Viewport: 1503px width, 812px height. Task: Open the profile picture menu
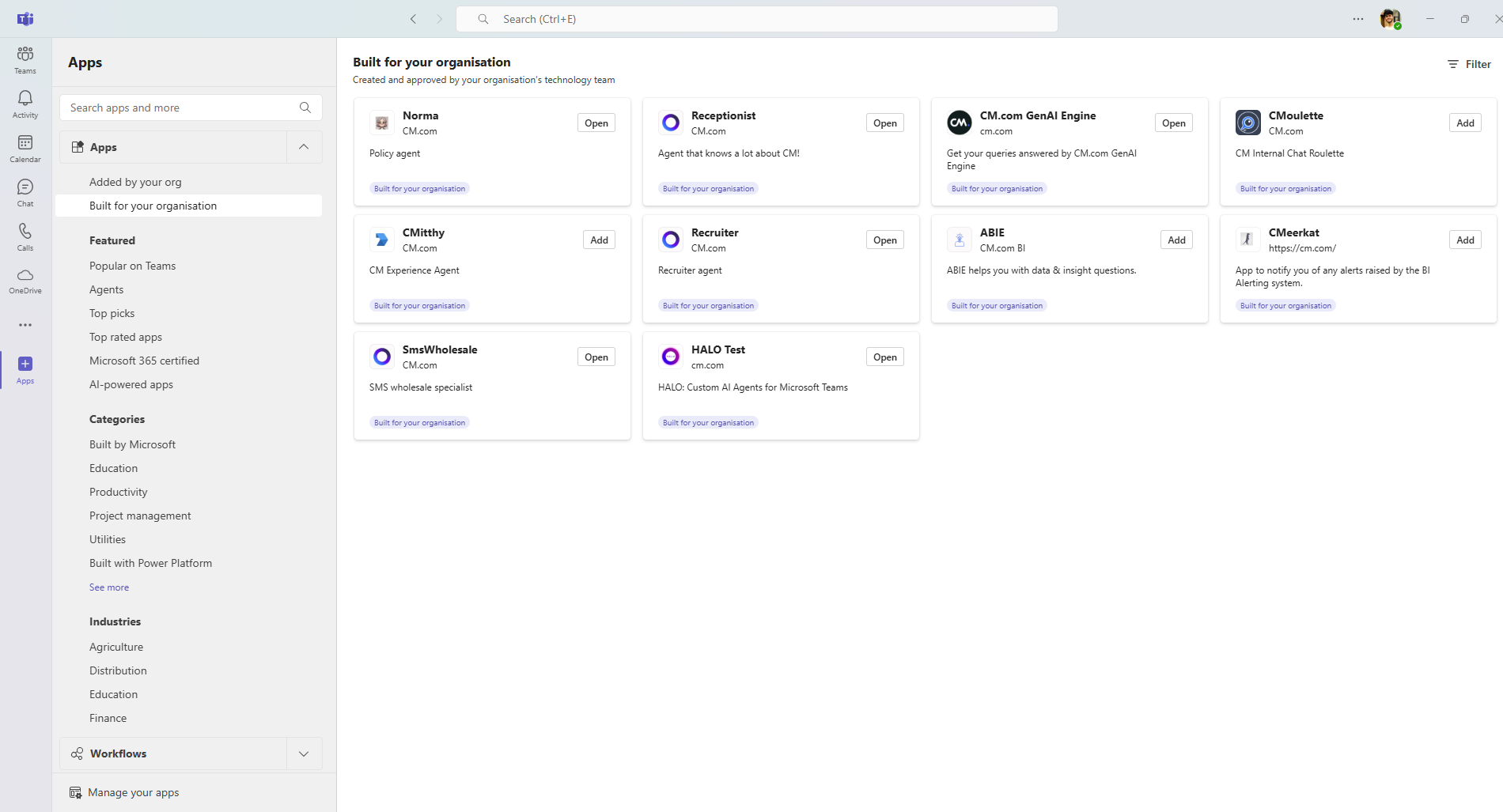tap(1391, 19)
